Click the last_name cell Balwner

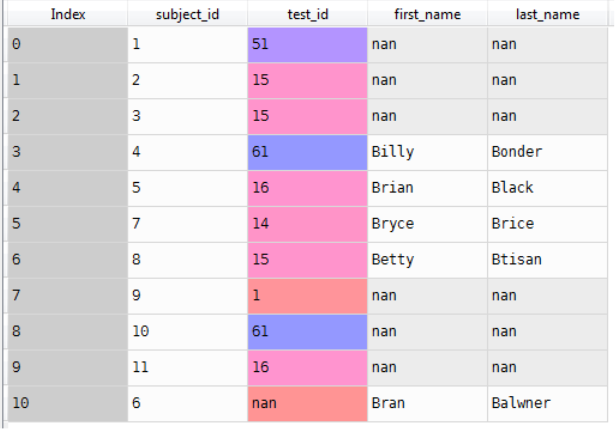pyautogui.click(x=549, y=403)
